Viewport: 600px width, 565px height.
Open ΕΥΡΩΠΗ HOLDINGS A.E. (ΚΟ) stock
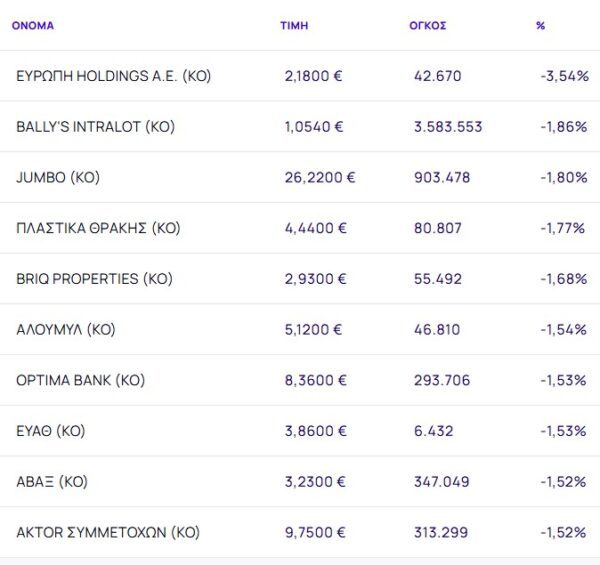coord(114,76)
